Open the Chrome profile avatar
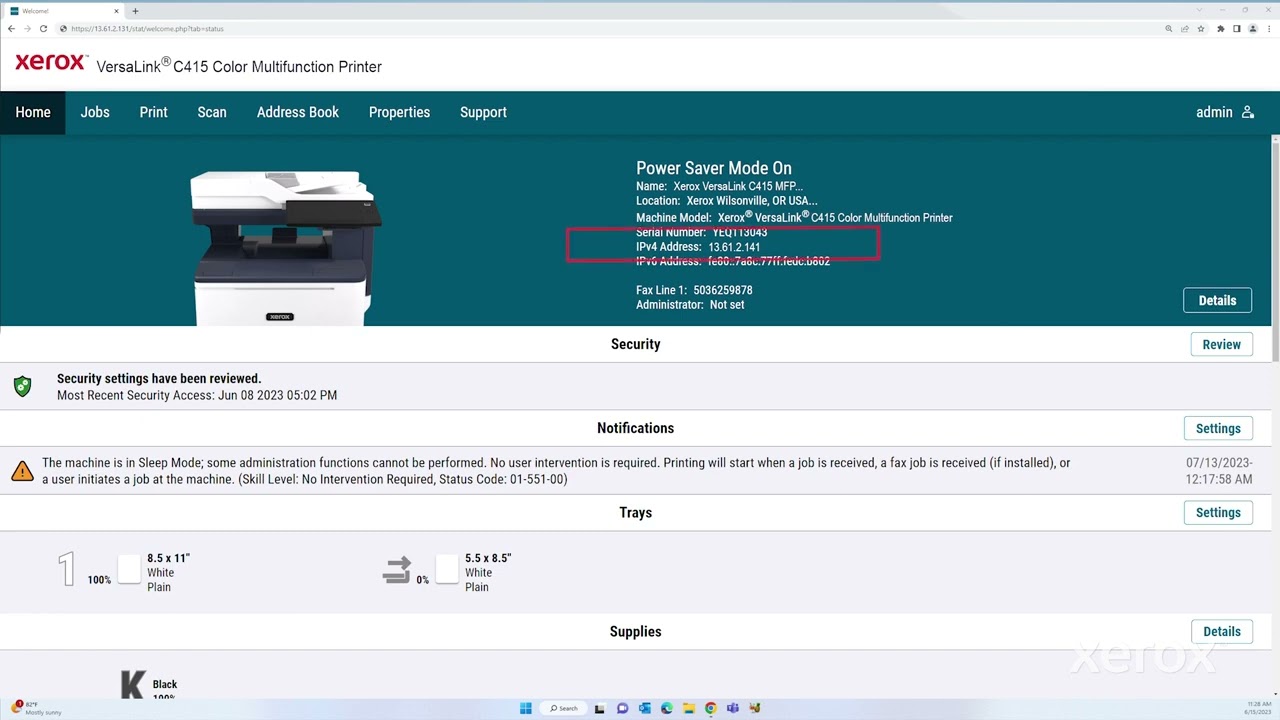 point(1253,29)
